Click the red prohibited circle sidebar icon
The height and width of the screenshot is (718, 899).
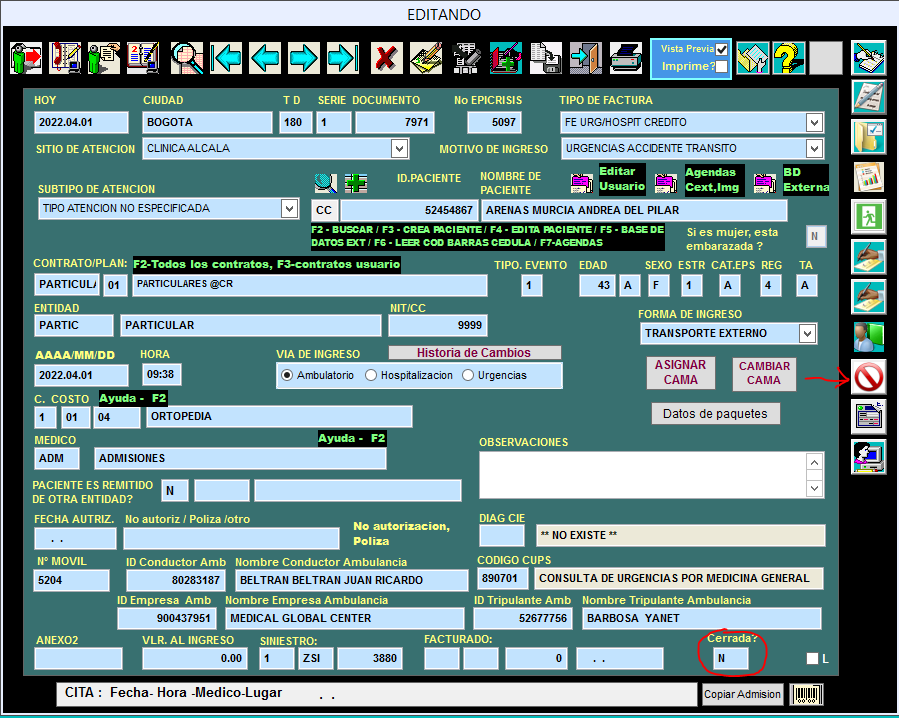tap(869, 377)
